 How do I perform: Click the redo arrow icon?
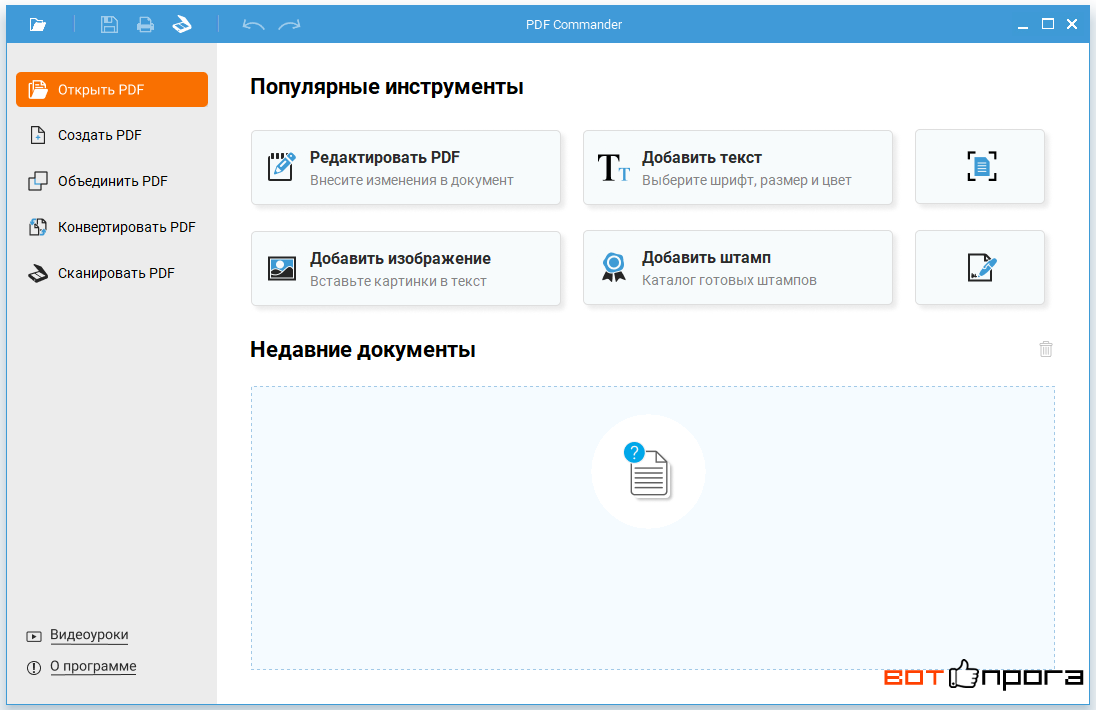pos(289,25)
